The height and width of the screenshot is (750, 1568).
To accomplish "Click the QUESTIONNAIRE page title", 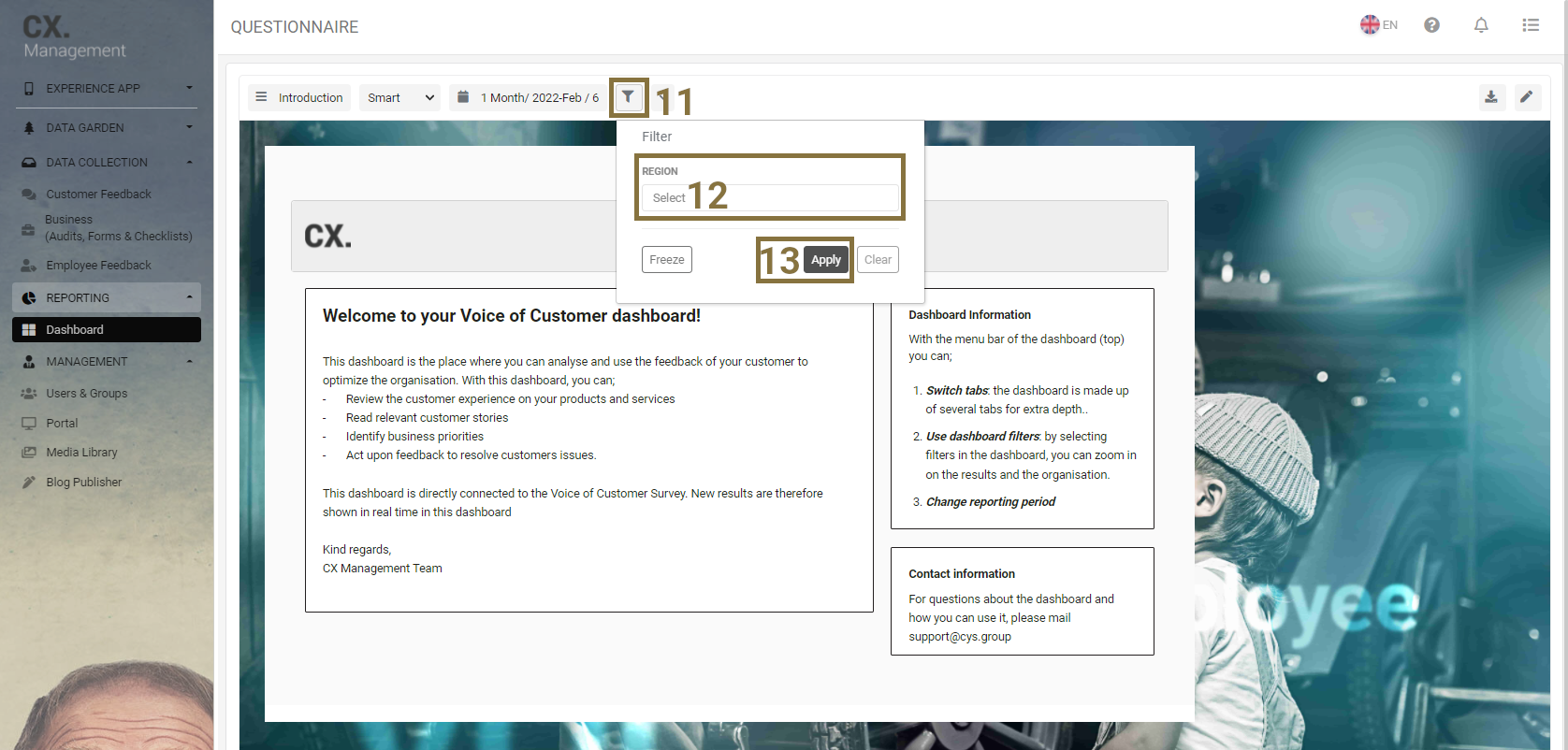I will coord(295,27).
